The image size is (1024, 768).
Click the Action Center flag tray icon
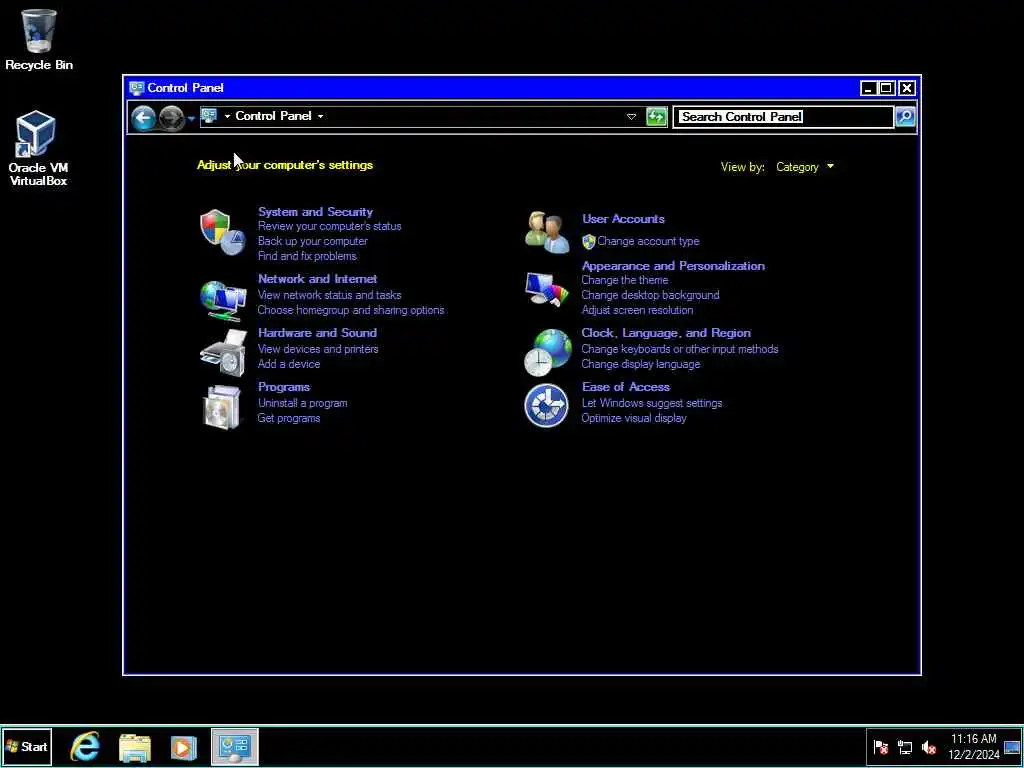(881, 748)
